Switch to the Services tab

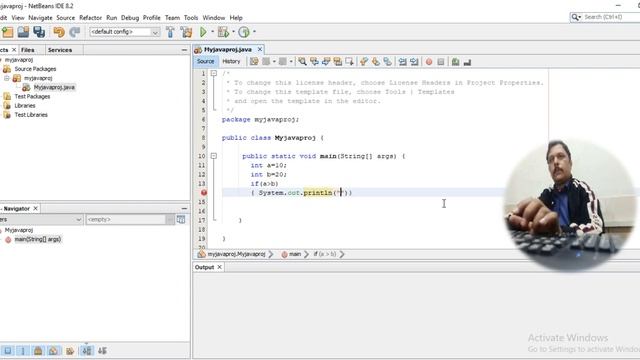[x=60, y=50]
